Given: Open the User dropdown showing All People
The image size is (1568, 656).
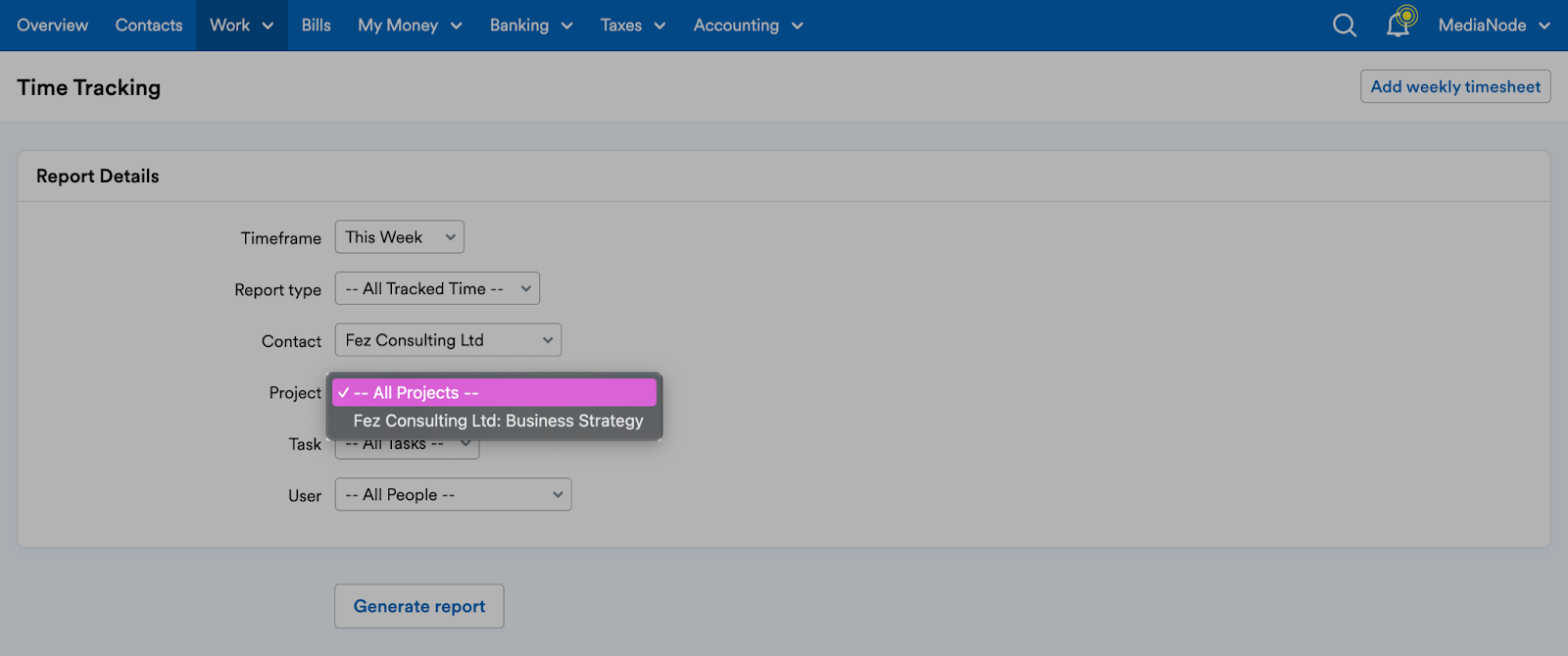Looking at the screenshot, I should (x=453, y=494).
